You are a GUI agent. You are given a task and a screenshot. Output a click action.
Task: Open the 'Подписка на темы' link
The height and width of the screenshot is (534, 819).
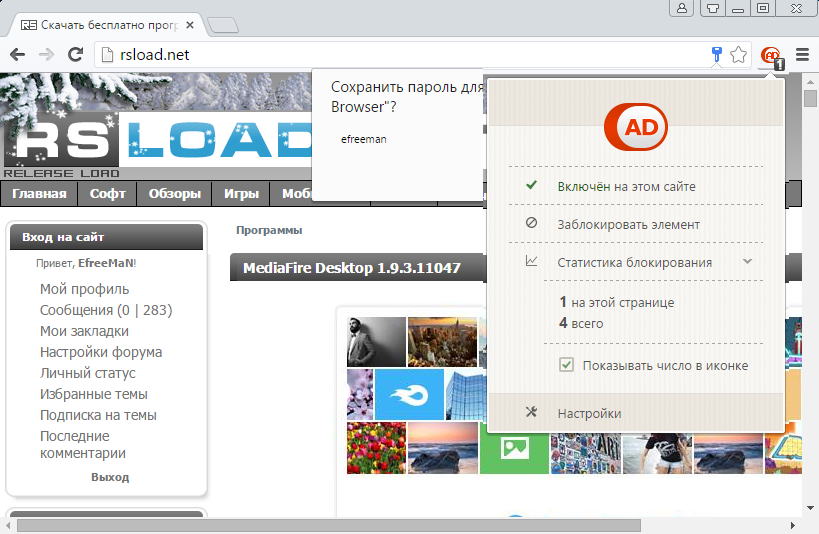(x=98, y=415)
